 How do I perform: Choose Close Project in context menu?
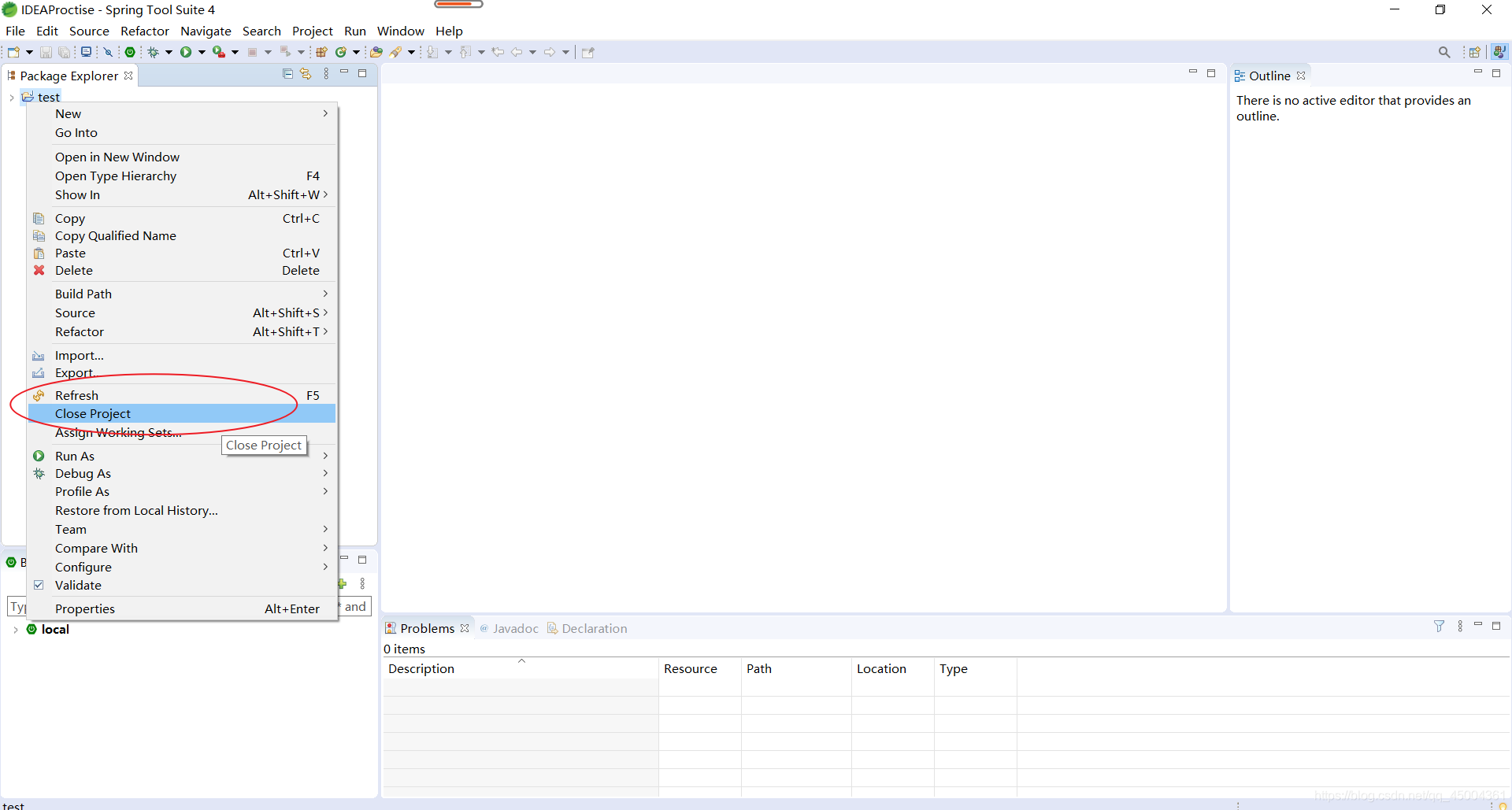pos(182,413)
